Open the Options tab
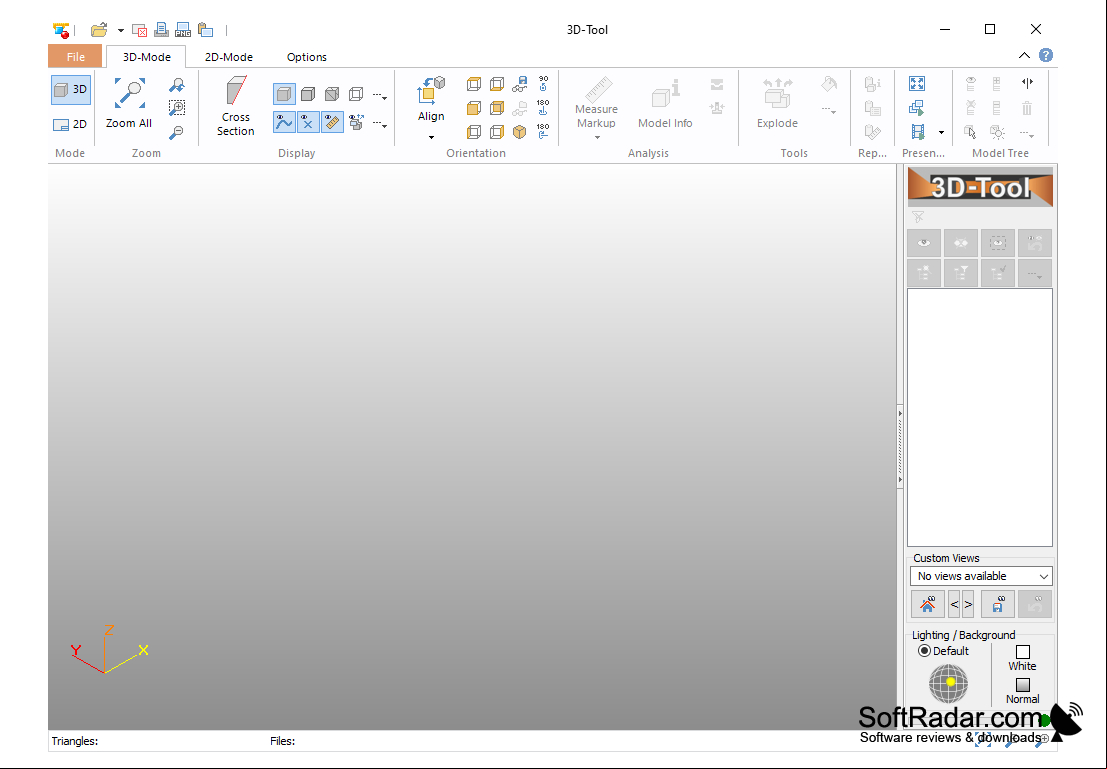The image size is (1107, 769). pyautogui.click(x=306, y=56)
